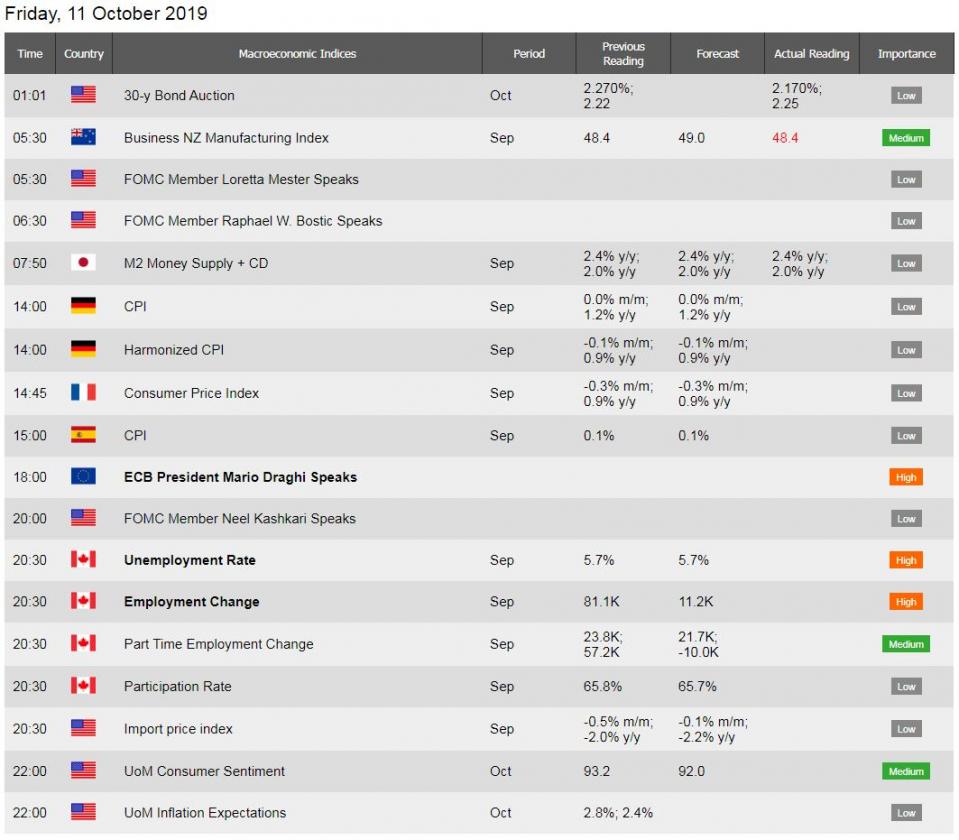The image size is (959, 840).
Task: Click the Canadian flag beside Unemployment Rate
Action: 83,560
